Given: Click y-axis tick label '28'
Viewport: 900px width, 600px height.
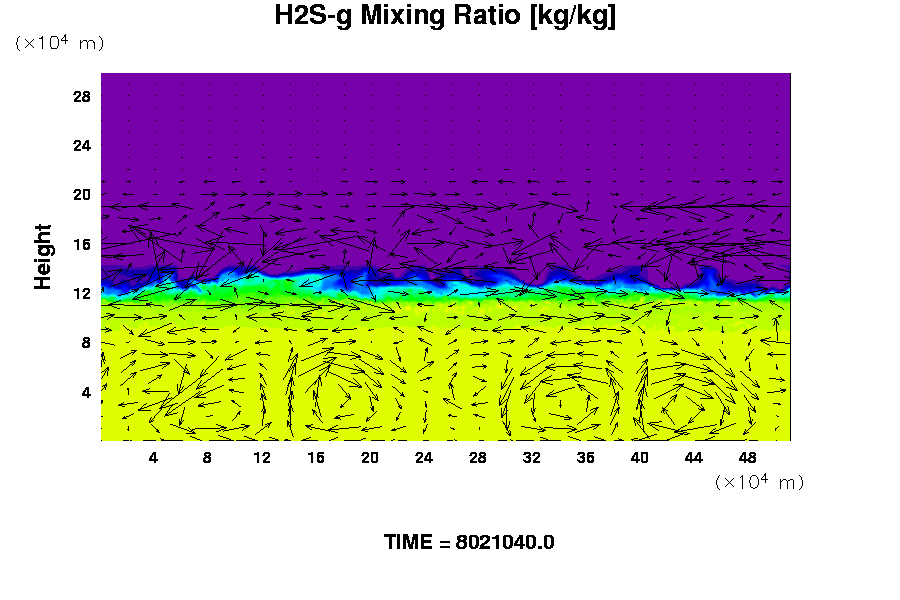Looking at the screenshot, I should point(82,96).
